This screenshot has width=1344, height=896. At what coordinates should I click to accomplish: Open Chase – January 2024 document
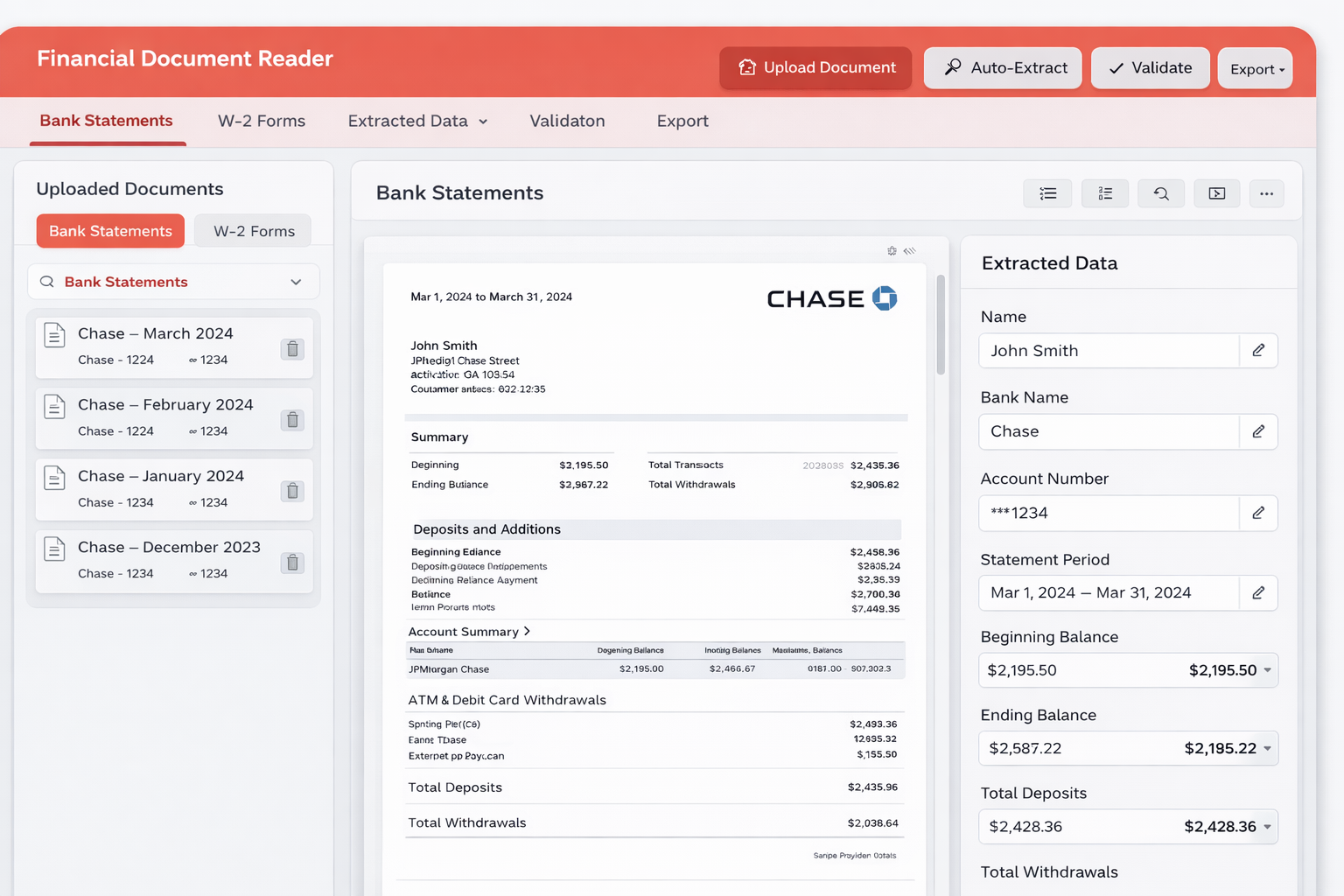[x=174, y=489]
